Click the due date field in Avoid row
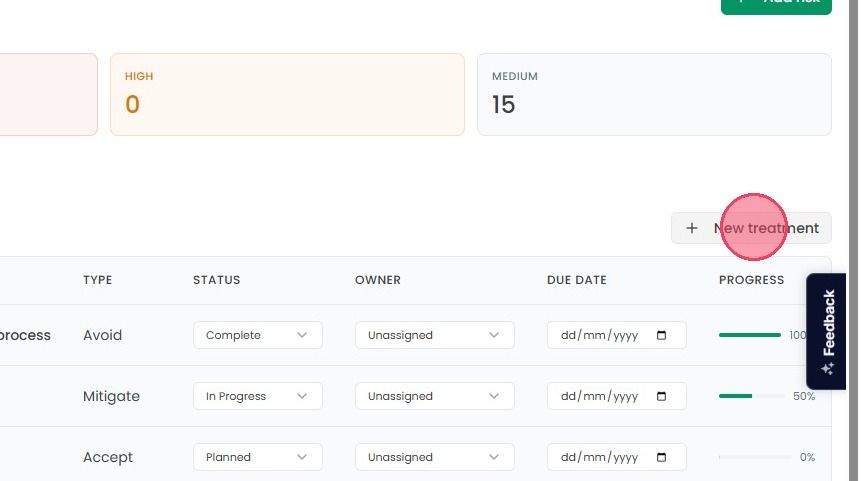The height and width of the screenshot is (481, 861). coord(616,335)
